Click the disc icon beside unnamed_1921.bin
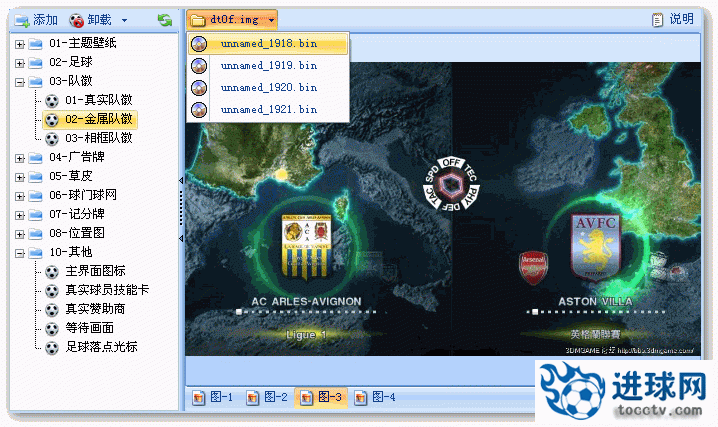Image resolution: width=718 pixels, height=427 pixels. coord(199,110)
